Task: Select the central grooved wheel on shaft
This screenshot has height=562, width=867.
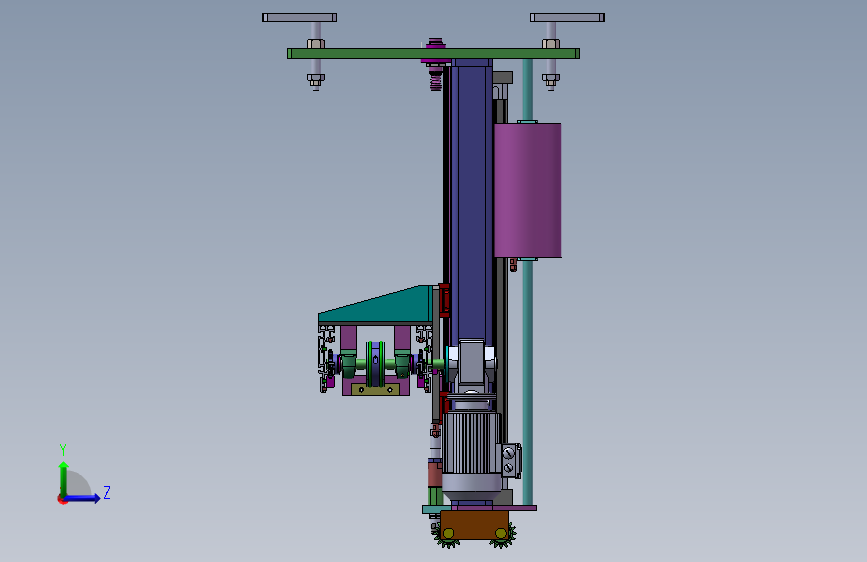Action: point(375,363)
